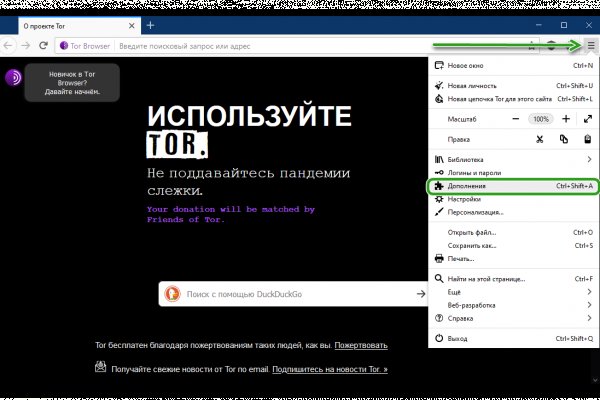
Task: Zoom in with the plus button
Action: [x=564, y=119]
